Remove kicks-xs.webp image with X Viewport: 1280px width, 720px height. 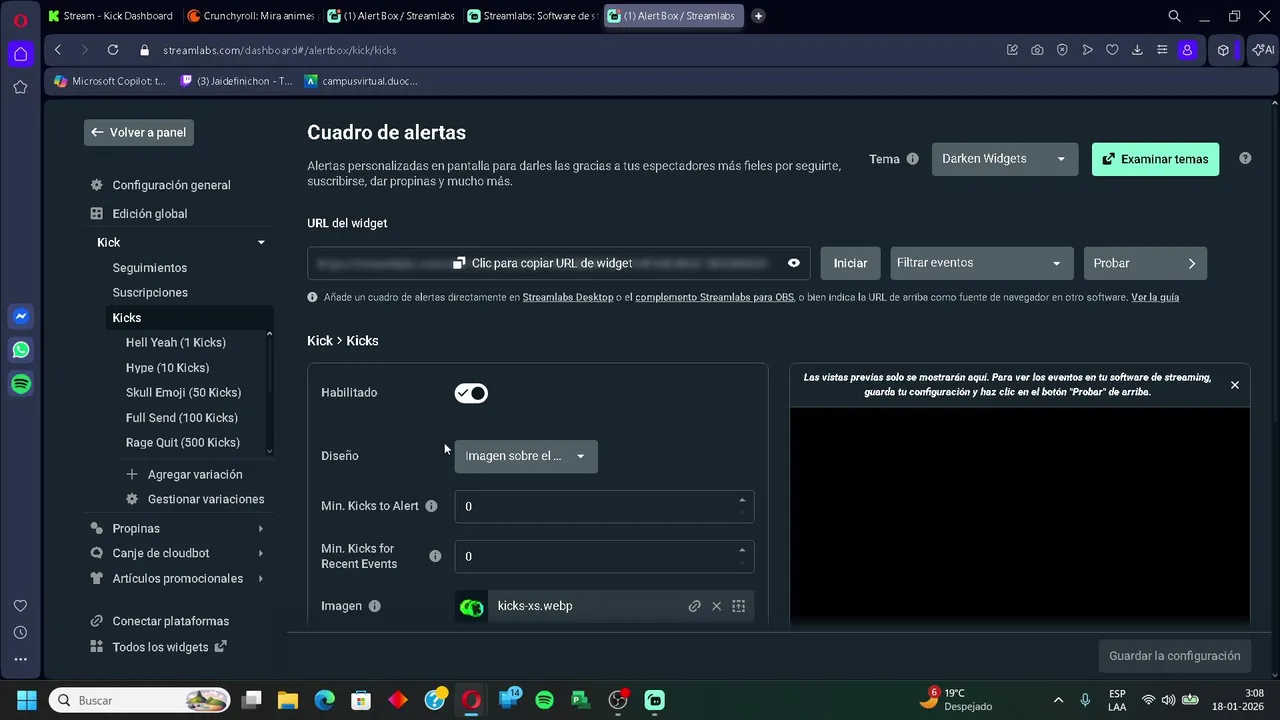[716, 606]
